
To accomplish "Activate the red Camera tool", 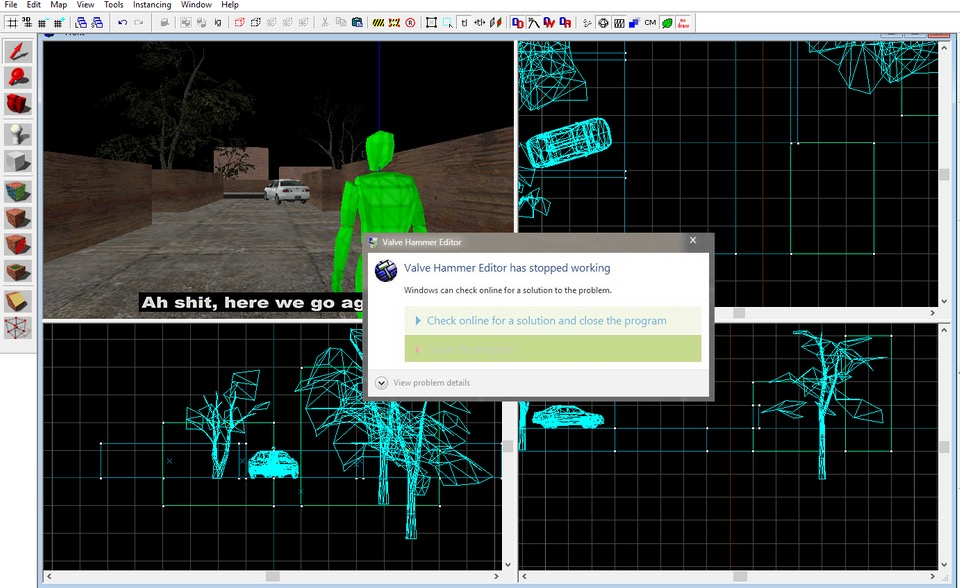I will point(18,104).
